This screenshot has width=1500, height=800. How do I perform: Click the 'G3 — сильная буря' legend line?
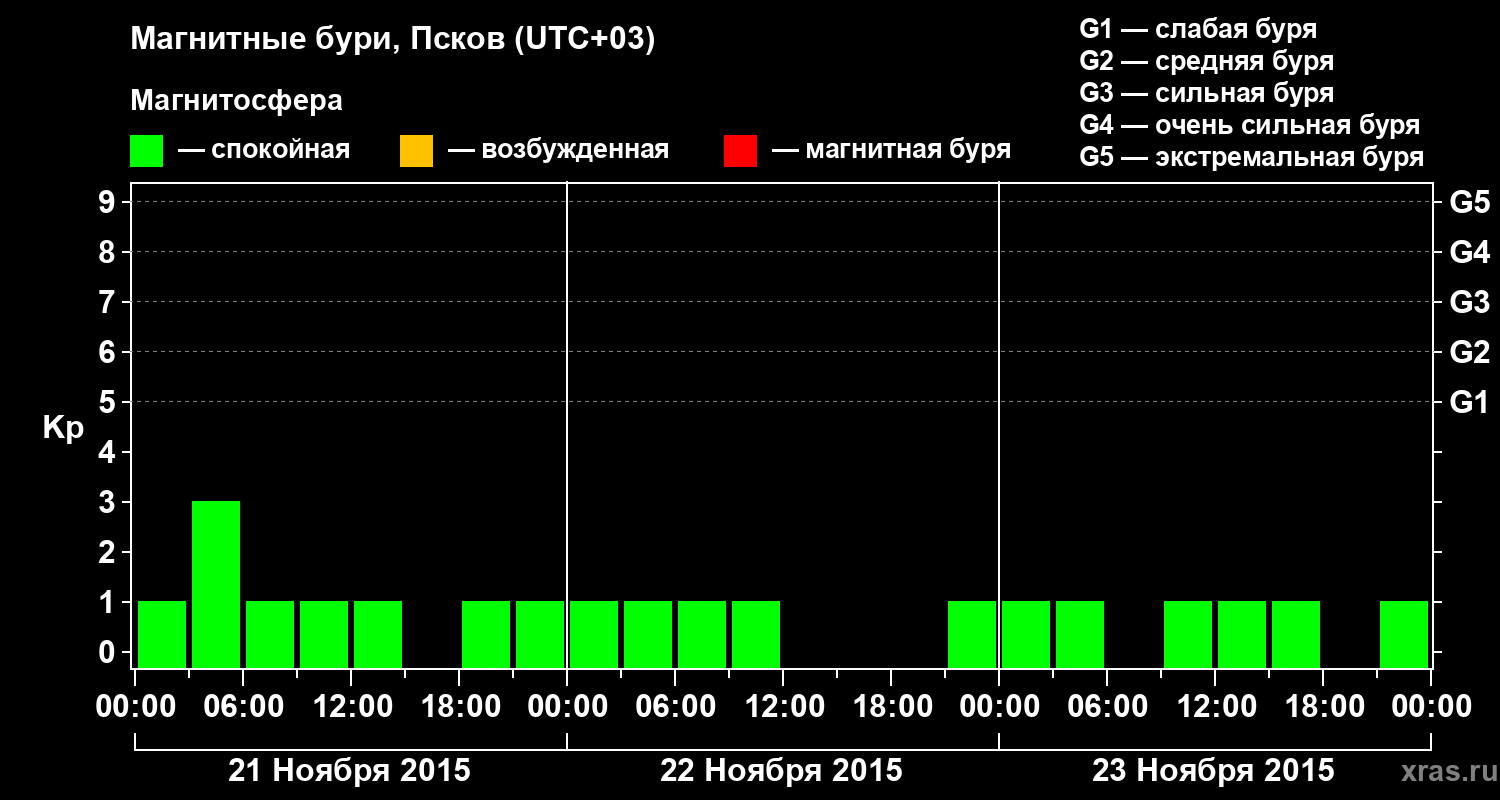tap(1206, 93)
